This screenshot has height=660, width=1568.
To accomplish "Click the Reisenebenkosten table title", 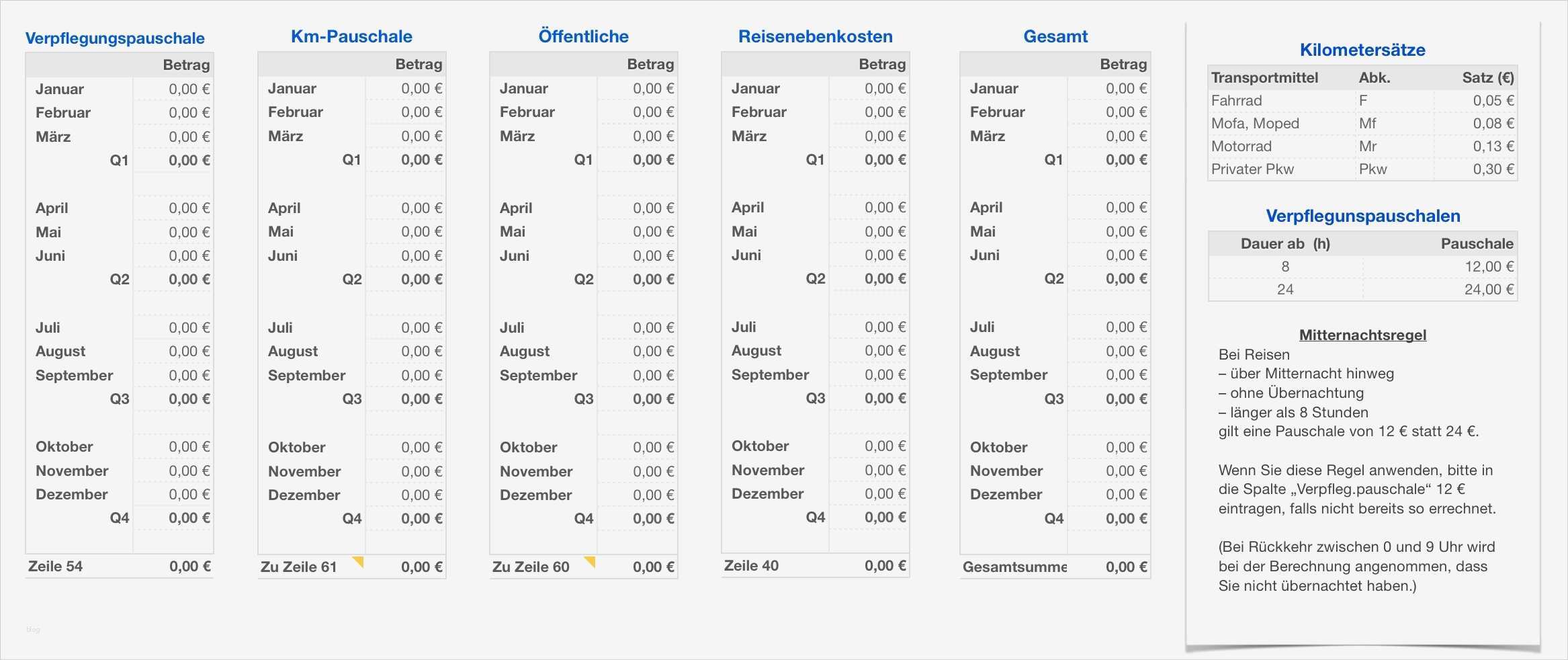I will click(x=815, y=36).
